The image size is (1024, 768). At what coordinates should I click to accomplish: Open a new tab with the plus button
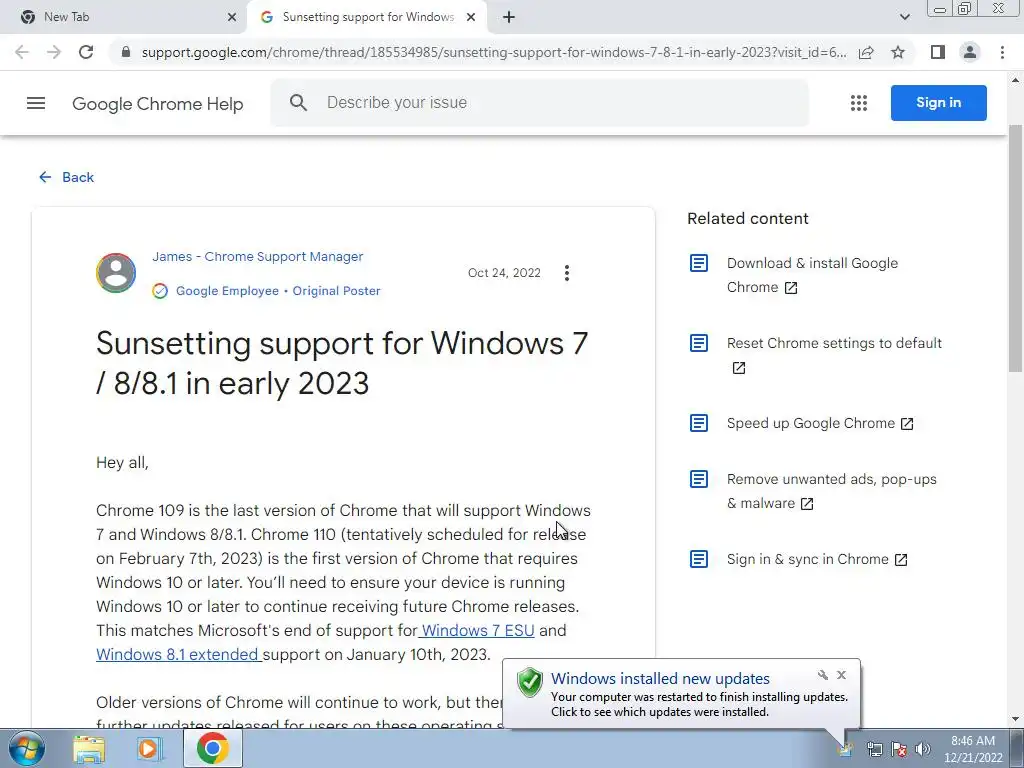[509, 17]
